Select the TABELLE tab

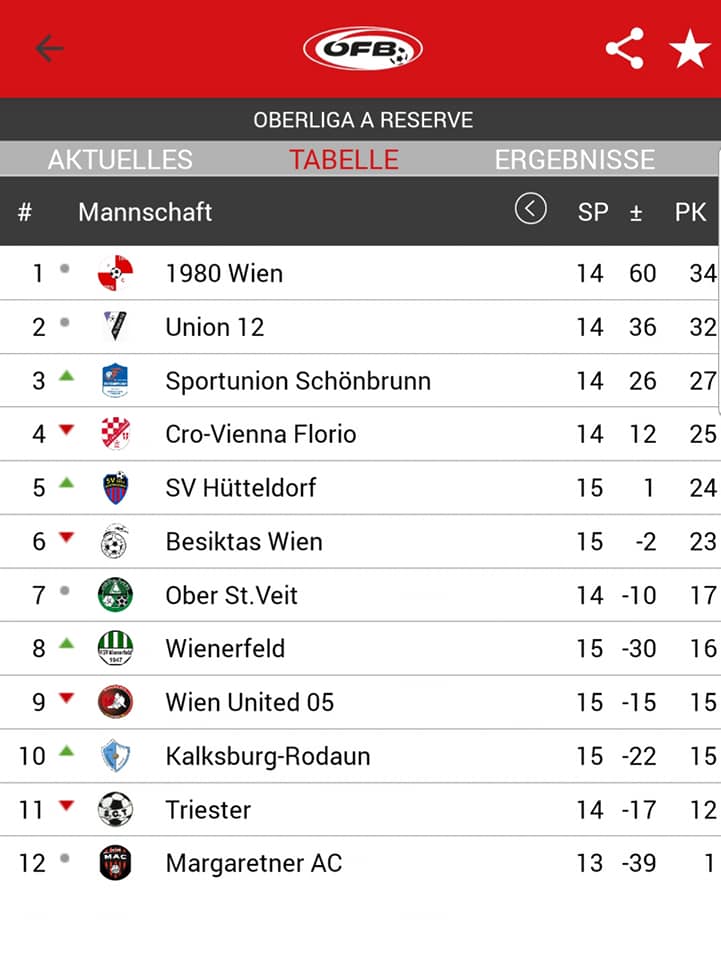pos(344,159)
